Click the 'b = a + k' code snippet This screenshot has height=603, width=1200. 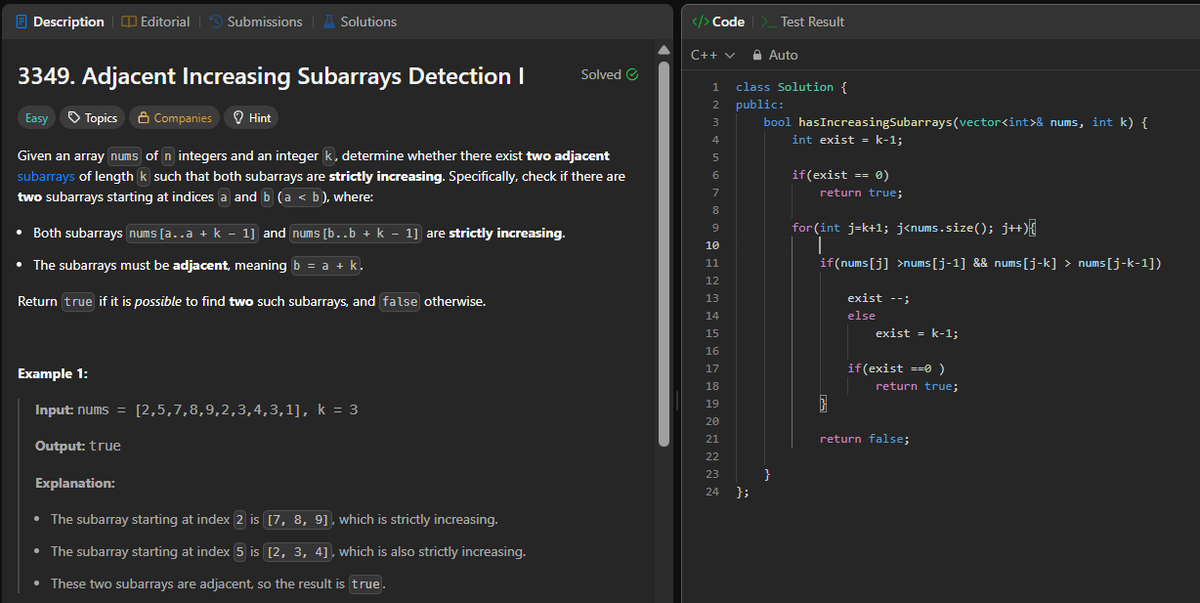pos(326,266)
